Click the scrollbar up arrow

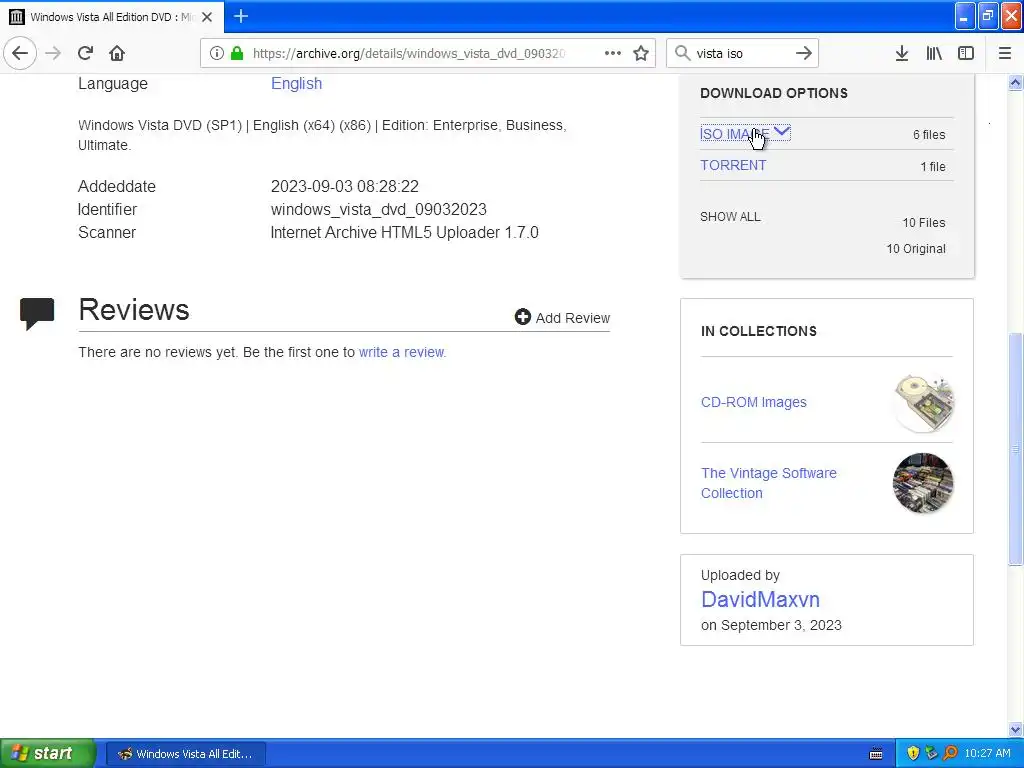coord(1015,82)
